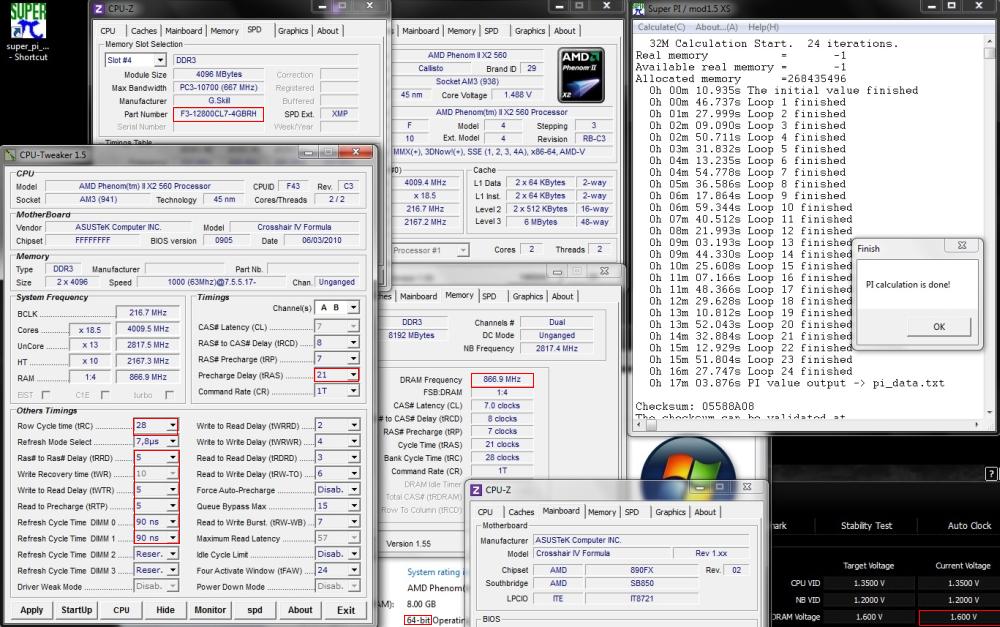Open the Four Activate Window (tFAW) dropdown
Image resolution: width=1000 pixels, height=627 pixels.
353,570
